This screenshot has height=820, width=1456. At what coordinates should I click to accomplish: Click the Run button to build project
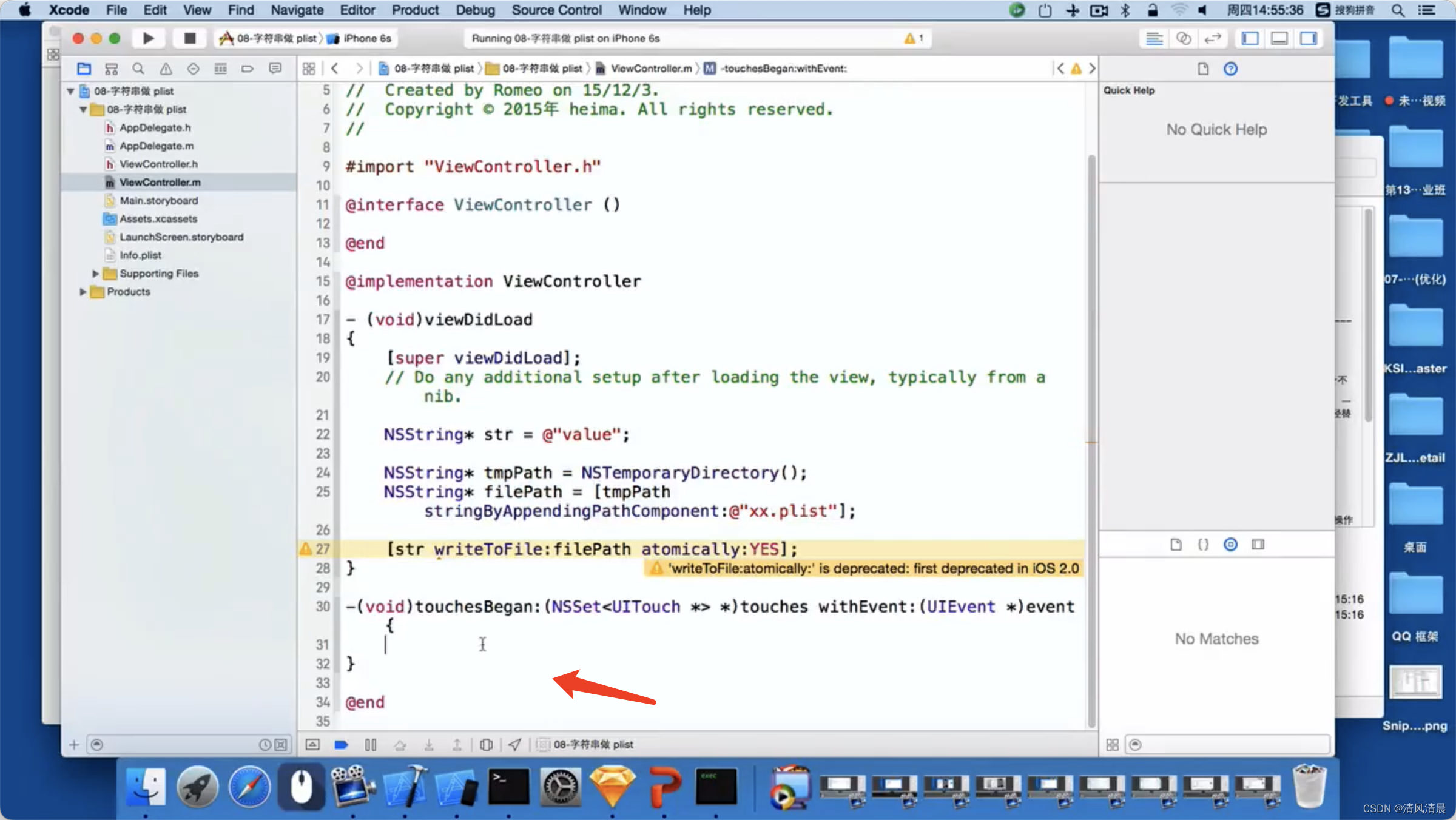pos(147,38)
